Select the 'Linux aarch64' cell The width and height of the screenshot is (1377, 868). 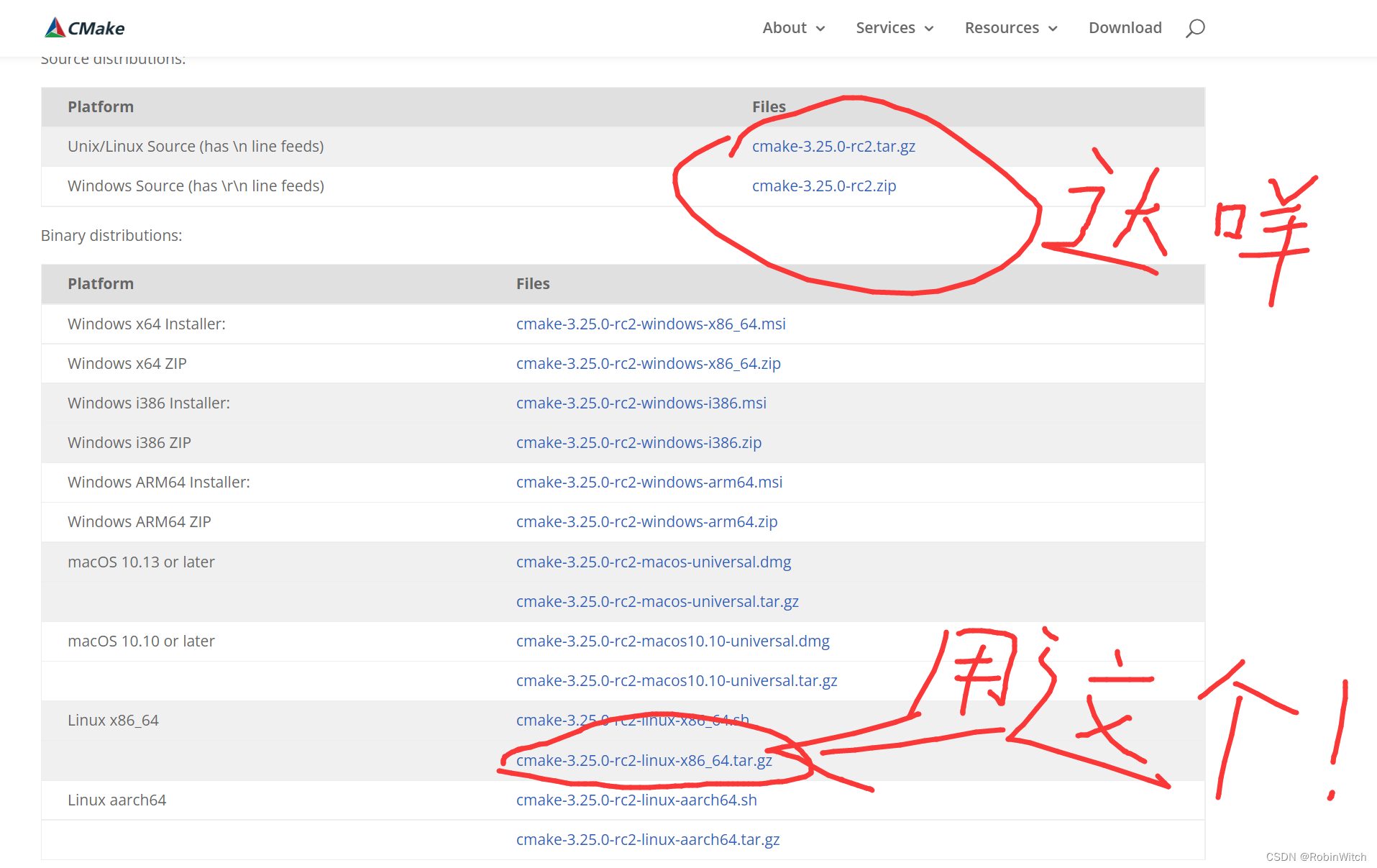point(116,800)
